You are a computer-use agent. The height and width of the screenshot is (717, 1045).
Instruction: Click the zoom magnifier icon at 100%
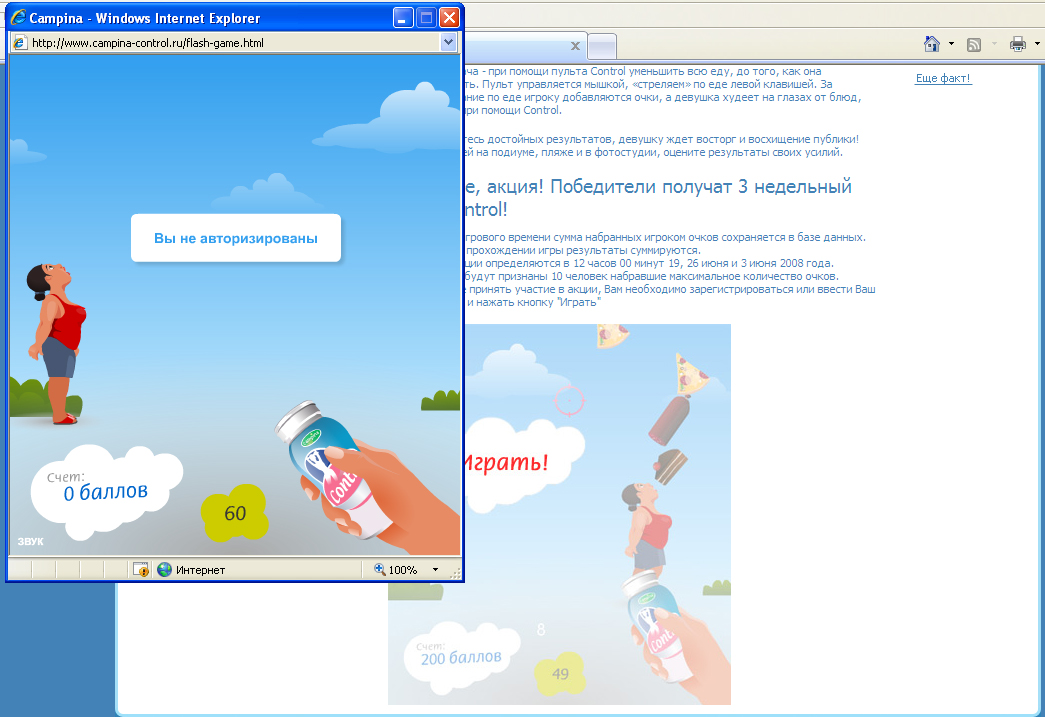[380, 569]
